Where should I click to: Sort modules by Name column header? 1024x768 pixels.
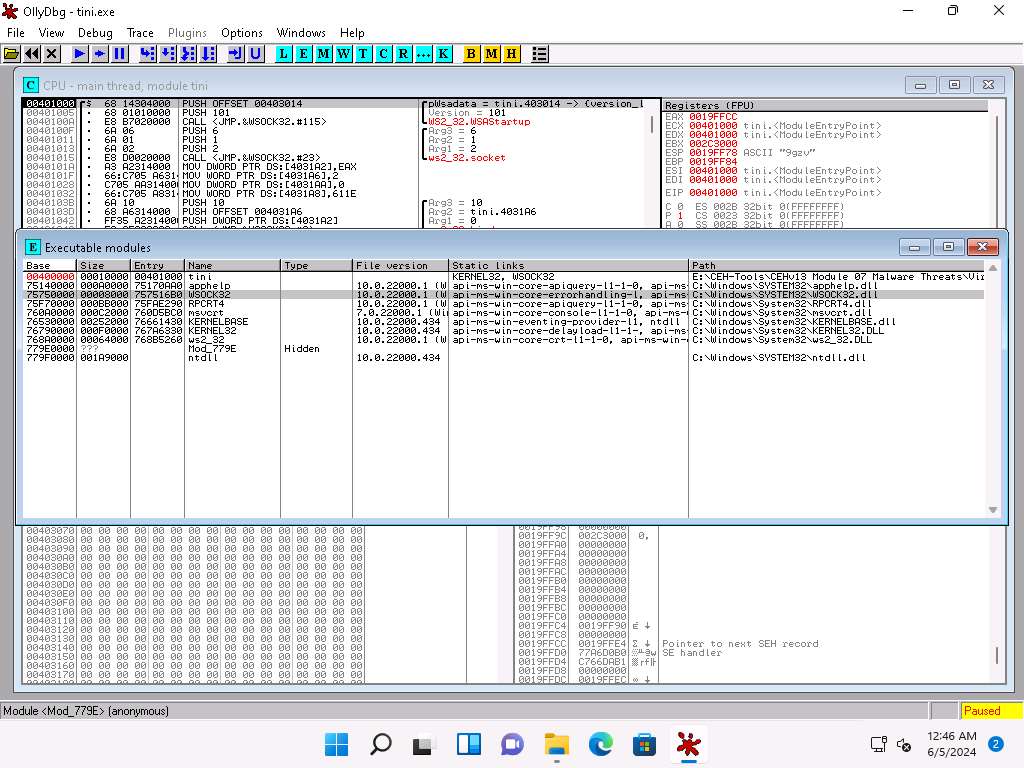[232, 265]
